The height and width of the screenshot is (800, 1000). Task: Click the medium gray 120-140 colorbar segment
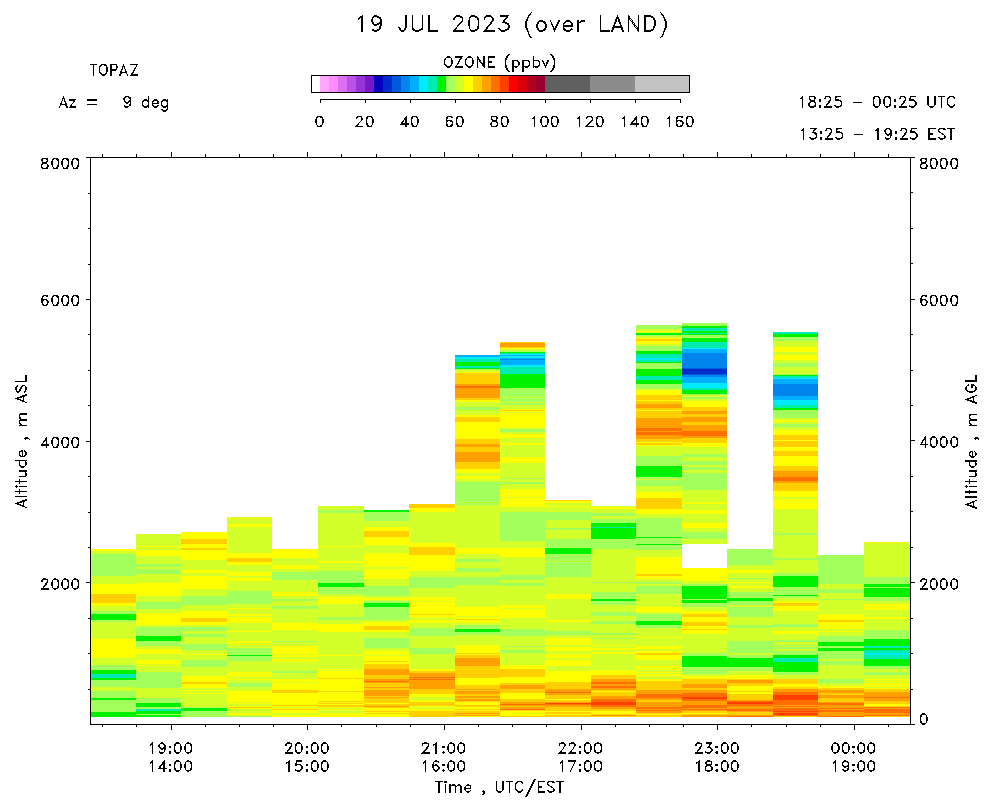613,84
